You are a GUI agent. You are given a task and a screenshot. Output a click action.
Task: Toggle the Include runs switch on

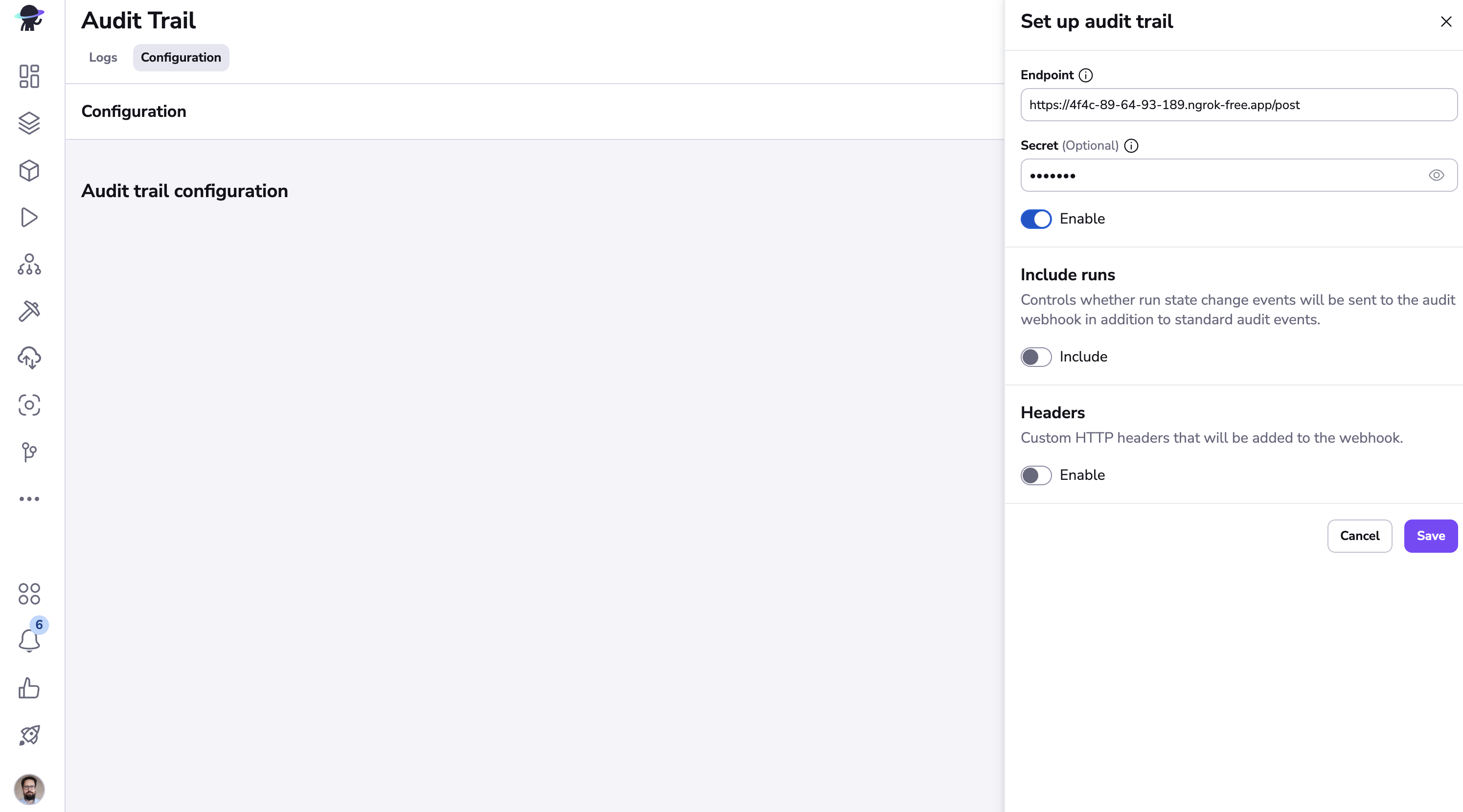point(1036,357)
